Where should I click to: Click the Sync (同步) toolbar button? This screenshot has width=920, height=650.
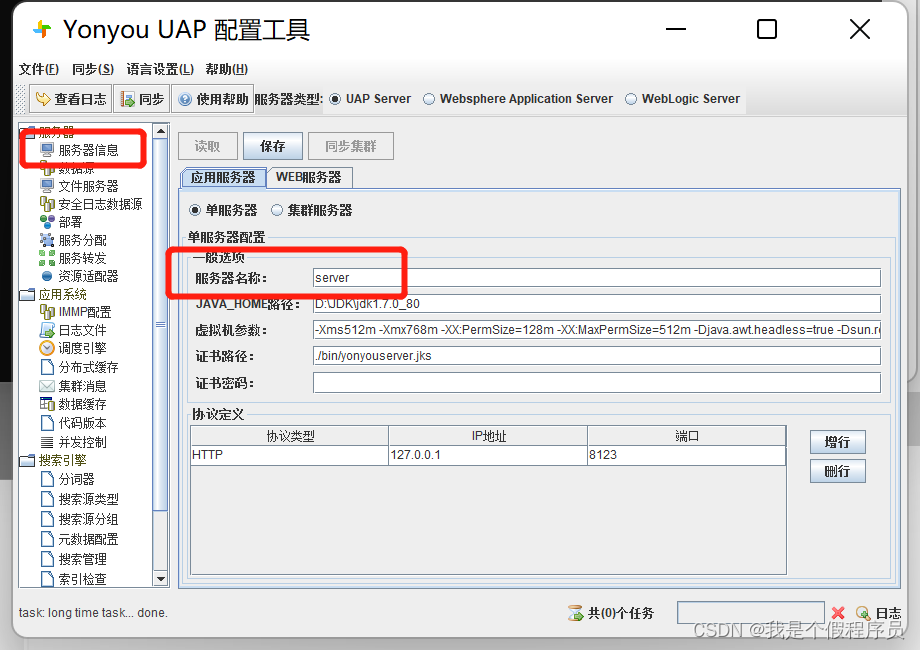point(142,99)
